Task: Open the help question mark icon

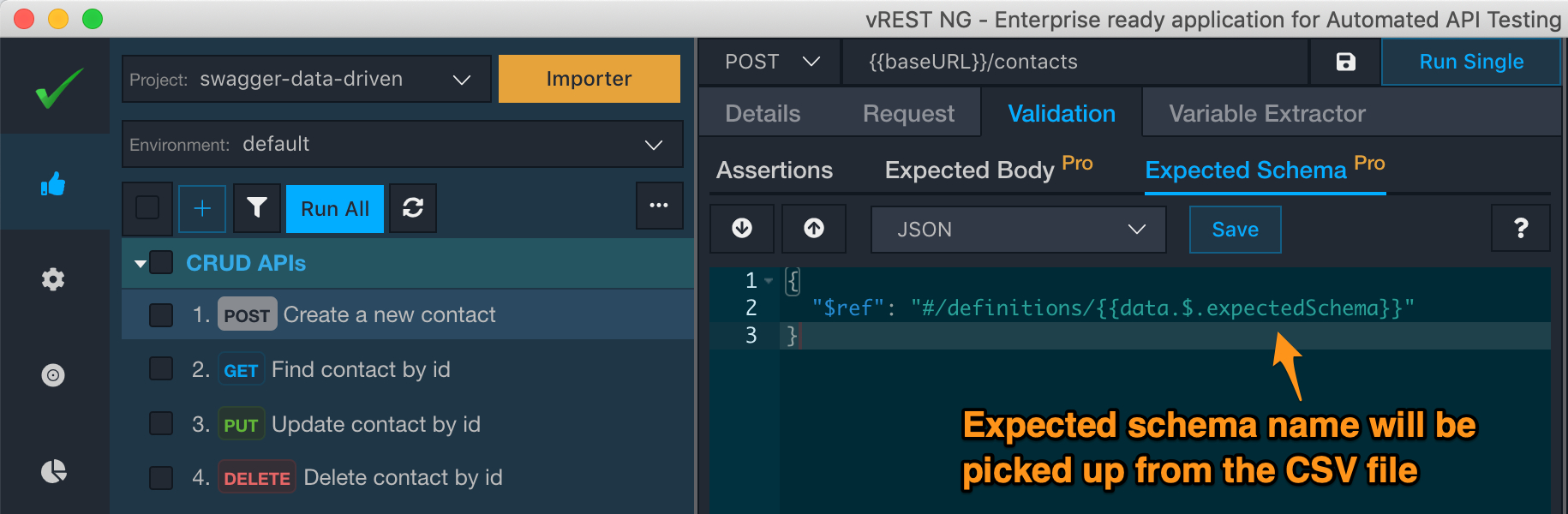Action: pyautogui.click(x=1521, y=229)
